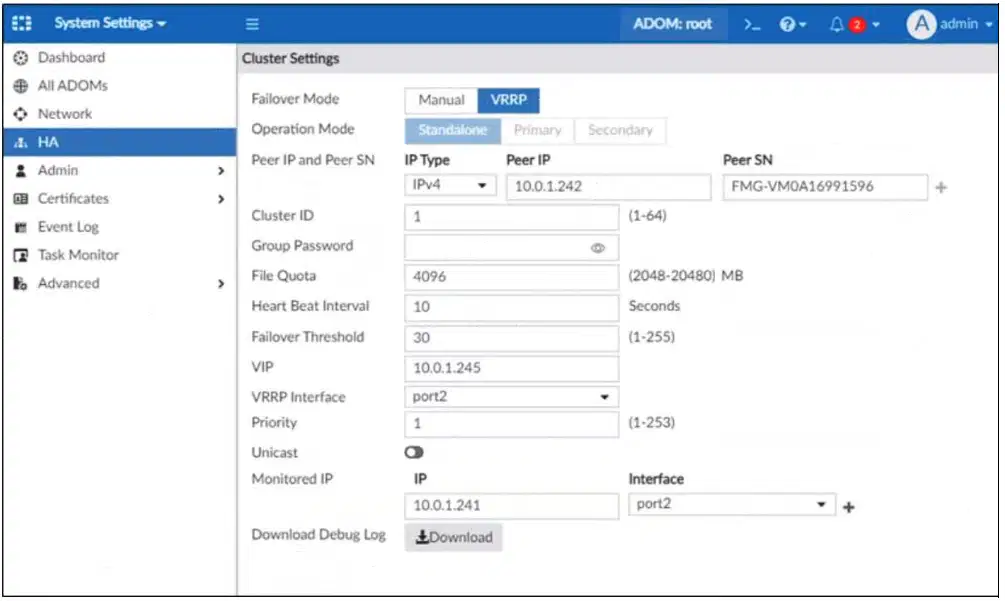Click the File Quota field 4096

[x=511, y=277]
